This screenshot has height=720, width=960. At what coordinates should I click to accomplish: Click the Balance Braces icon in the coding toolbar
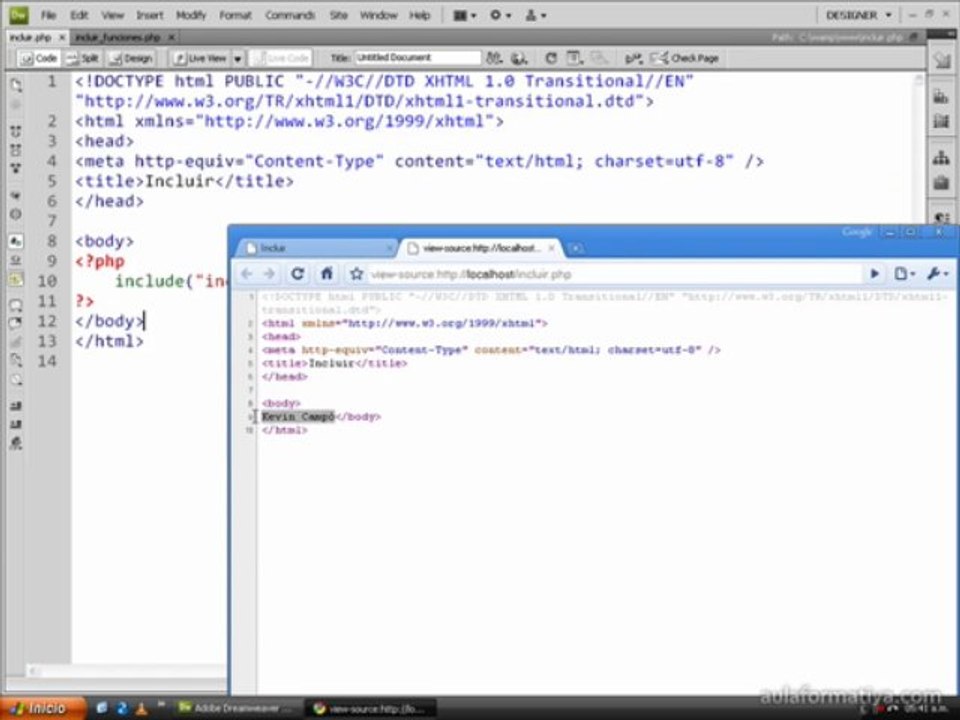[x=16, y=214]
